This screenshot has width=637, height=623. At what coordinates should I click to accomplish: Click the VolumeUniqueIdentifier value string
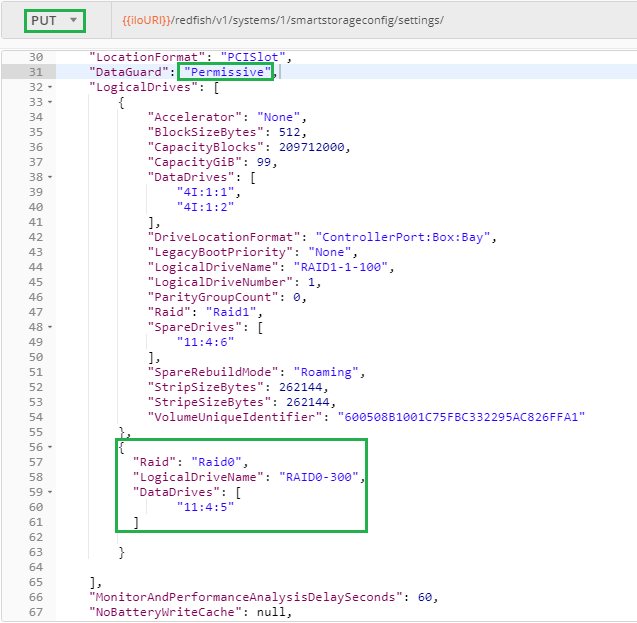461,417
